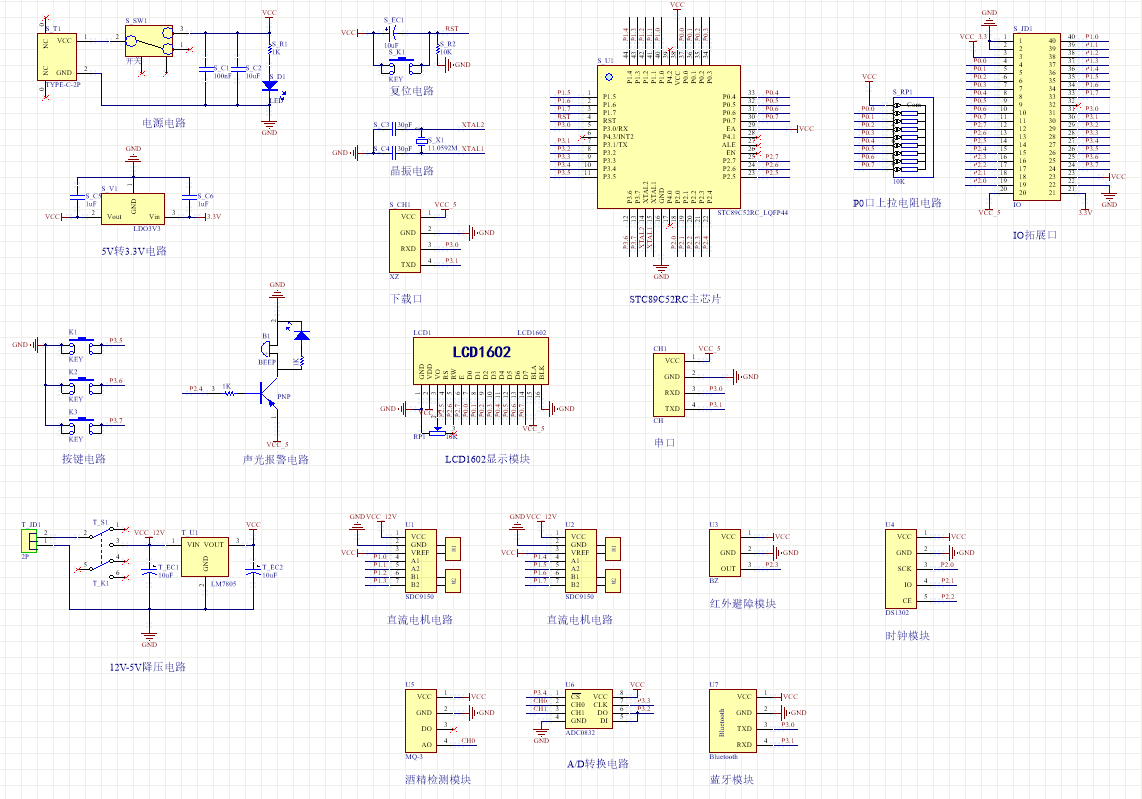Select the 红外避障模块 title text
1142x799 pixels.
click(x=742, y=603)
